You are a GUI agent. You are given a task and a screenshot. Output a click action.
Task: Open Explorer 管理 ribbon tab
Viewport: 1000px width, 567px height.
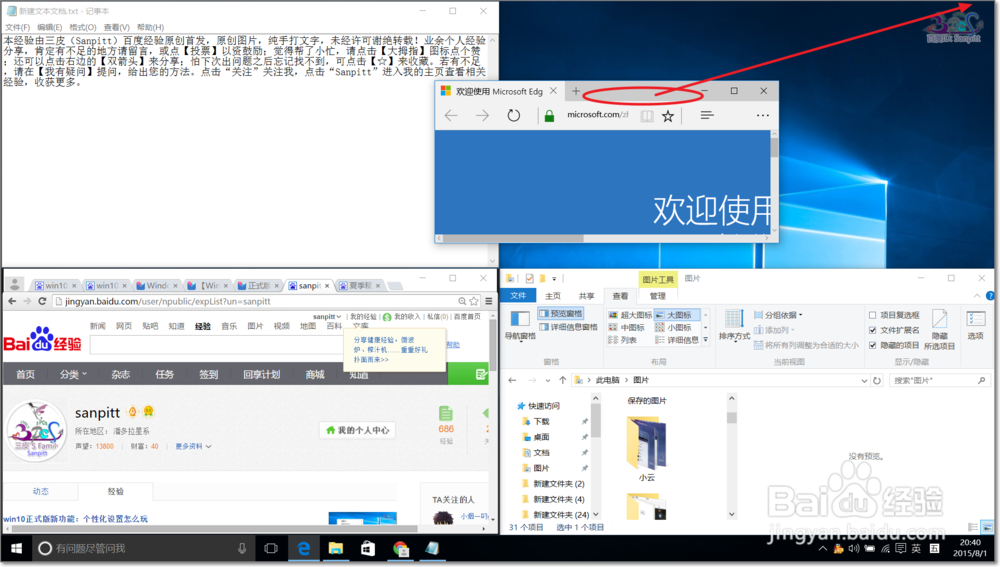658,296
